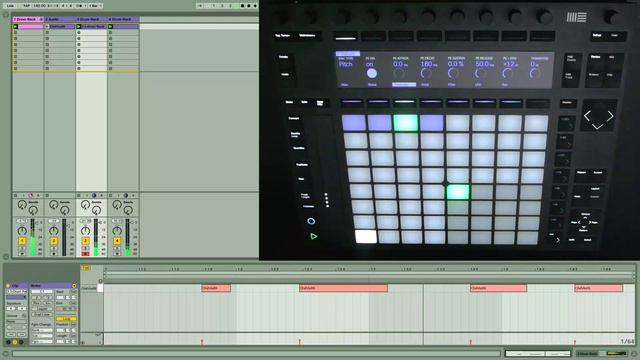The height and width of the screenshot is (360, 640).
Task: Click the pan knob on track 2
Action: tap(53, 231)
